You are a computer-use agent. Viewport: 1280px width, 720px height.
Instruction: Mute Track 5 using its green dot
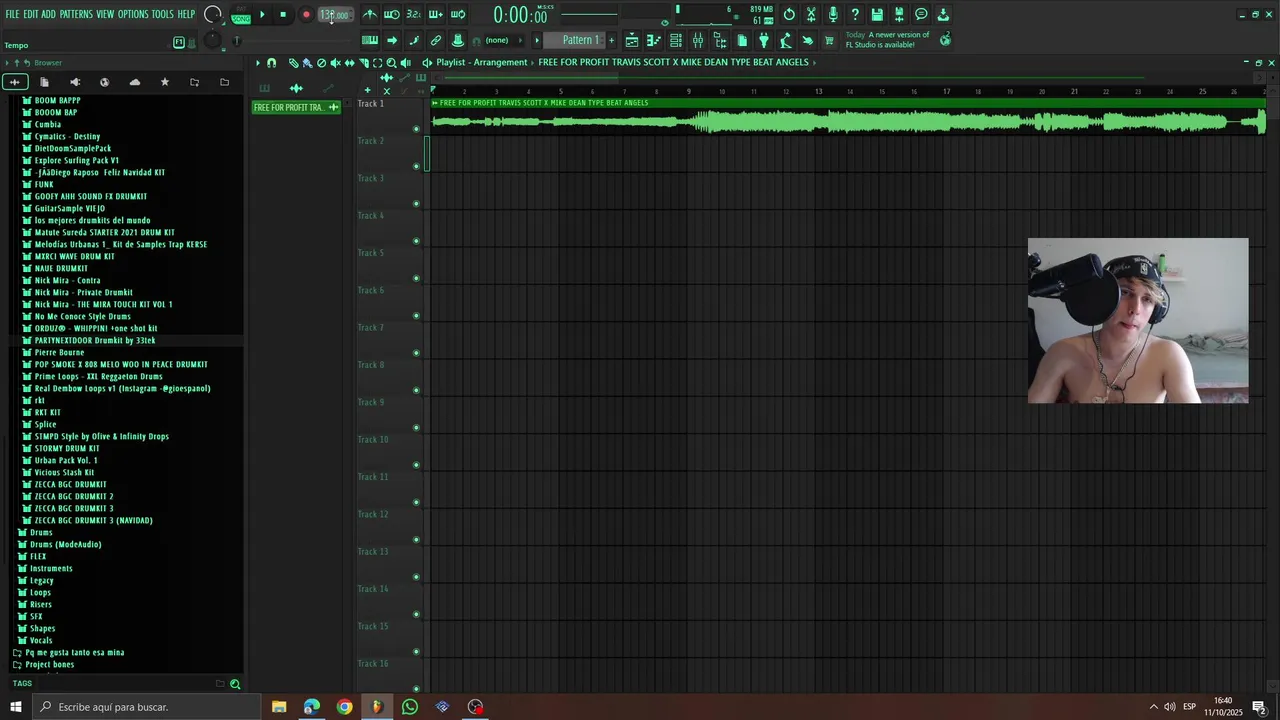pyautogui.click(x=416, y=278)
